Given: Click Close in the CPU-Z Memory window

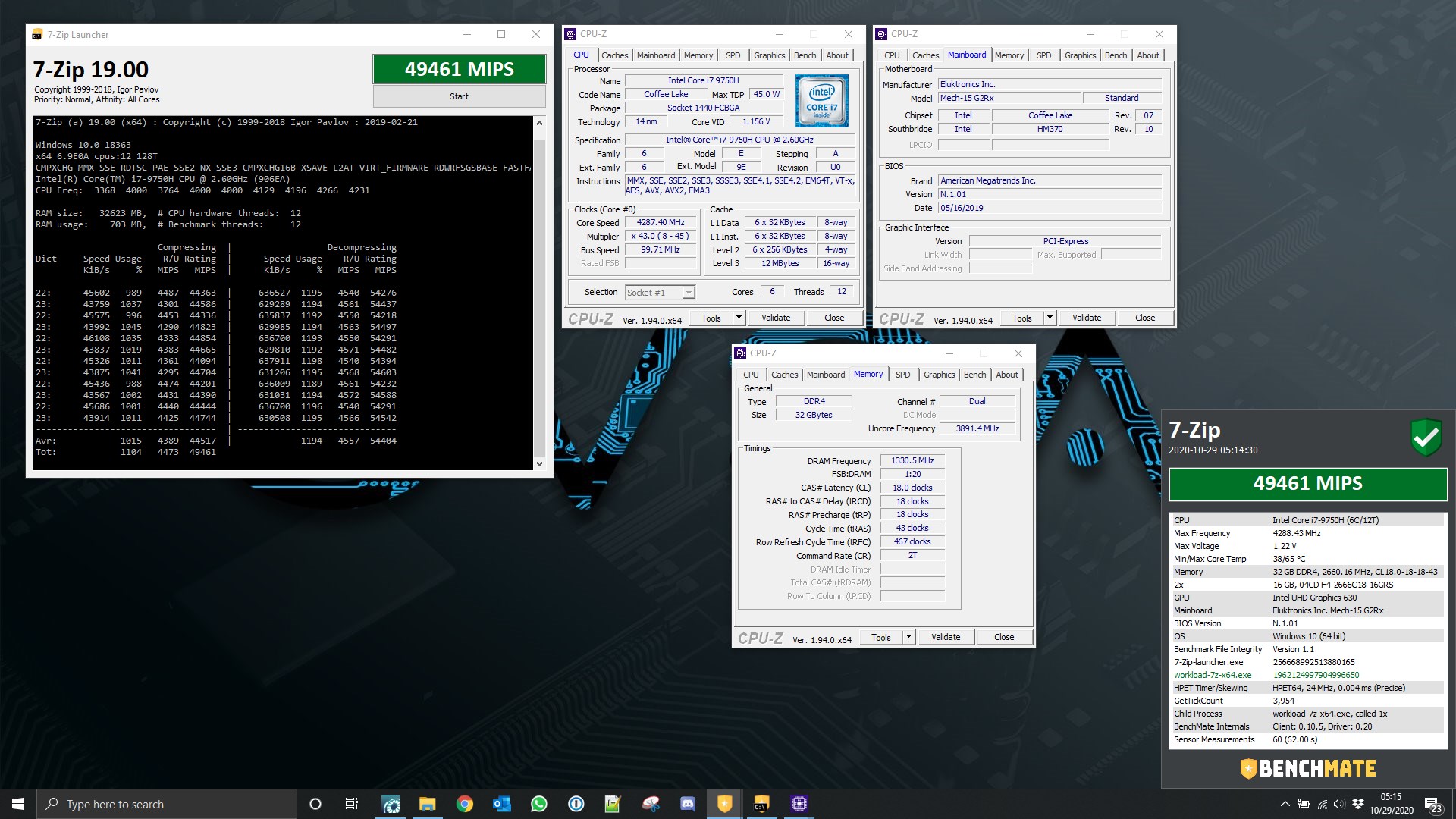Looking at the screenshot, I should [1004, 637].
